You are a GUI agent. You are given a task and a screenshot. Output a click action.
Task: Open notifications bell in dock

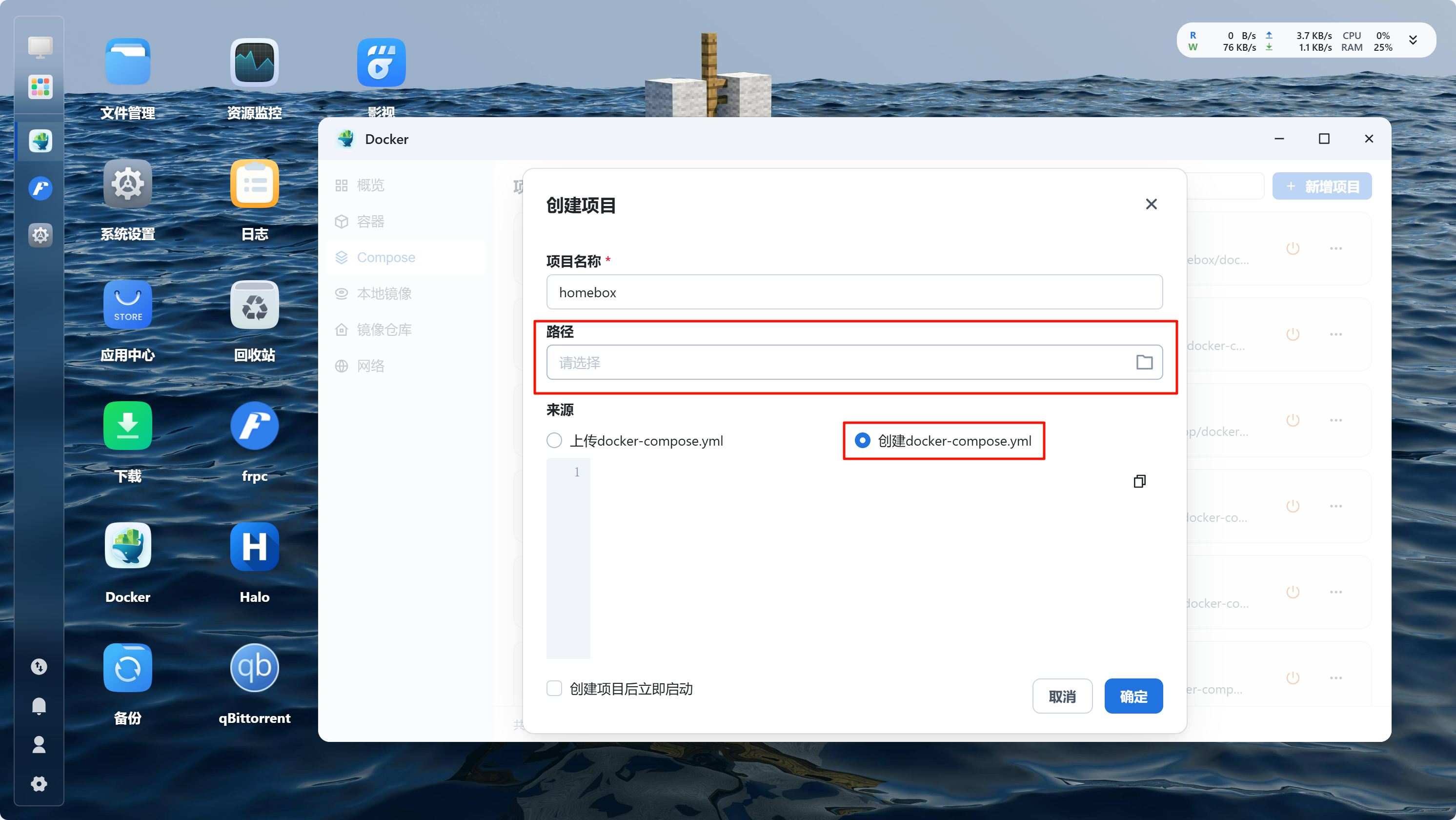39,706
